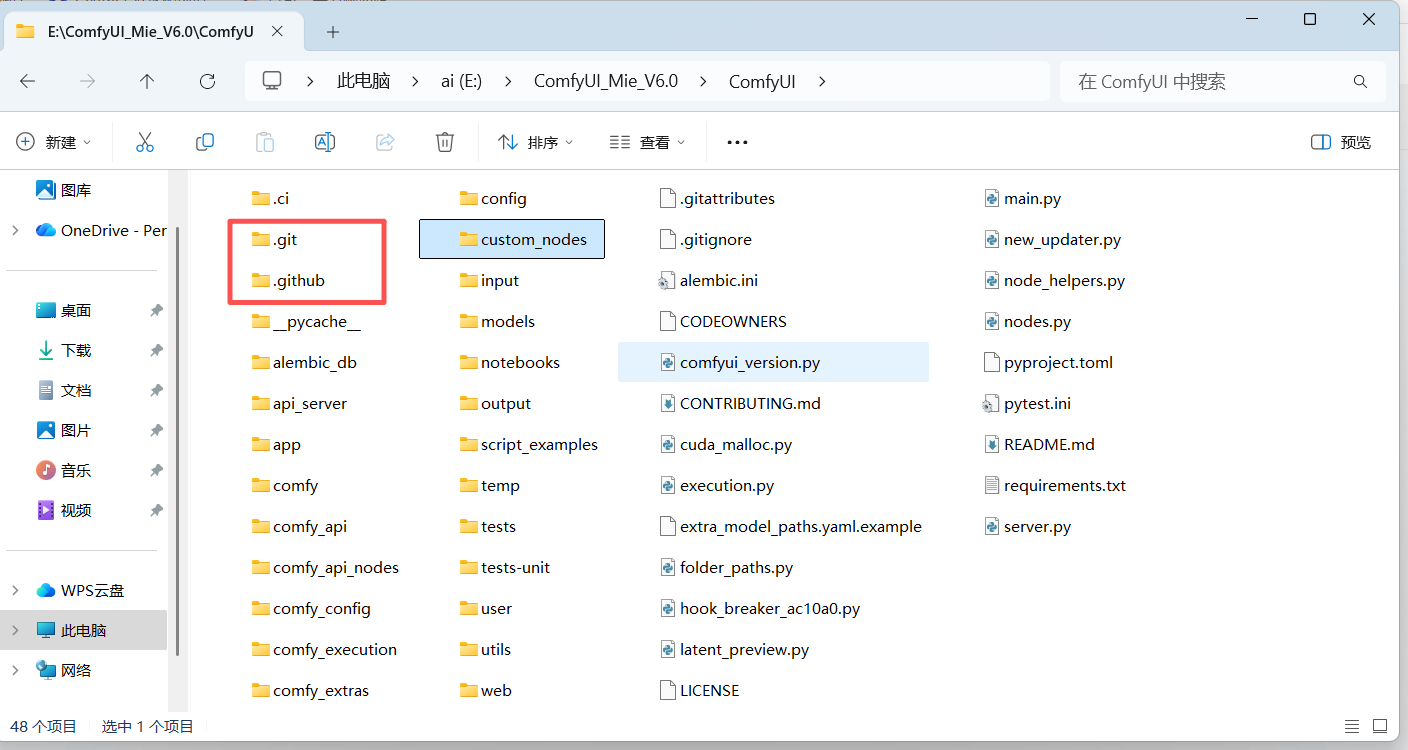Select comfyui_version.py file

click(x=773, y=362)
